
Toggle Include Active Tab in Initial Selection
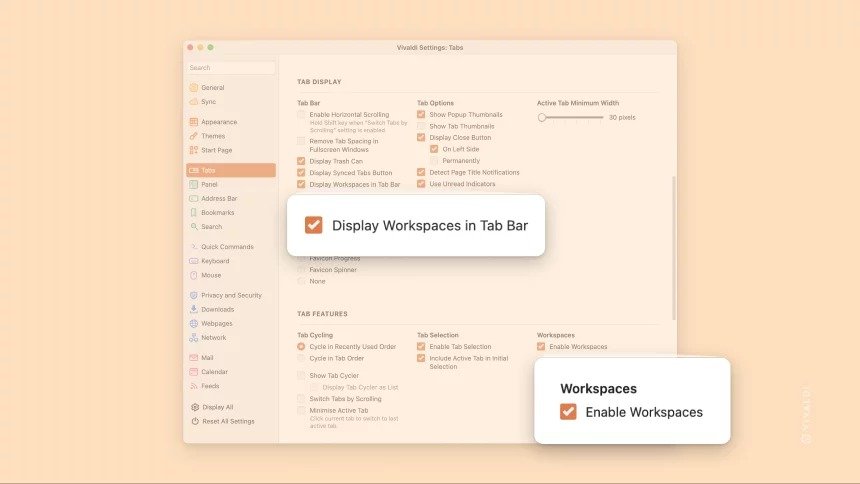[x=421, y=358]
